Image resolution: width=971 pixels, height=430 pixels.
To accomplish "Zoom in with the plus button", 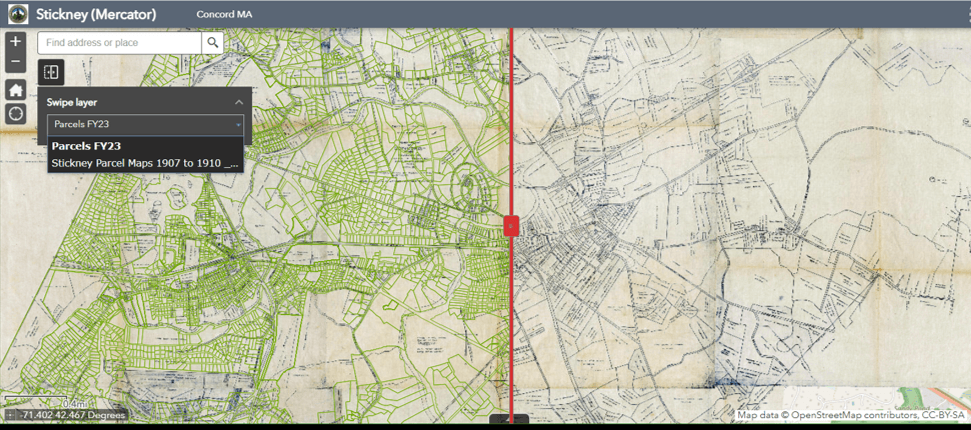I will coord(15,43).
